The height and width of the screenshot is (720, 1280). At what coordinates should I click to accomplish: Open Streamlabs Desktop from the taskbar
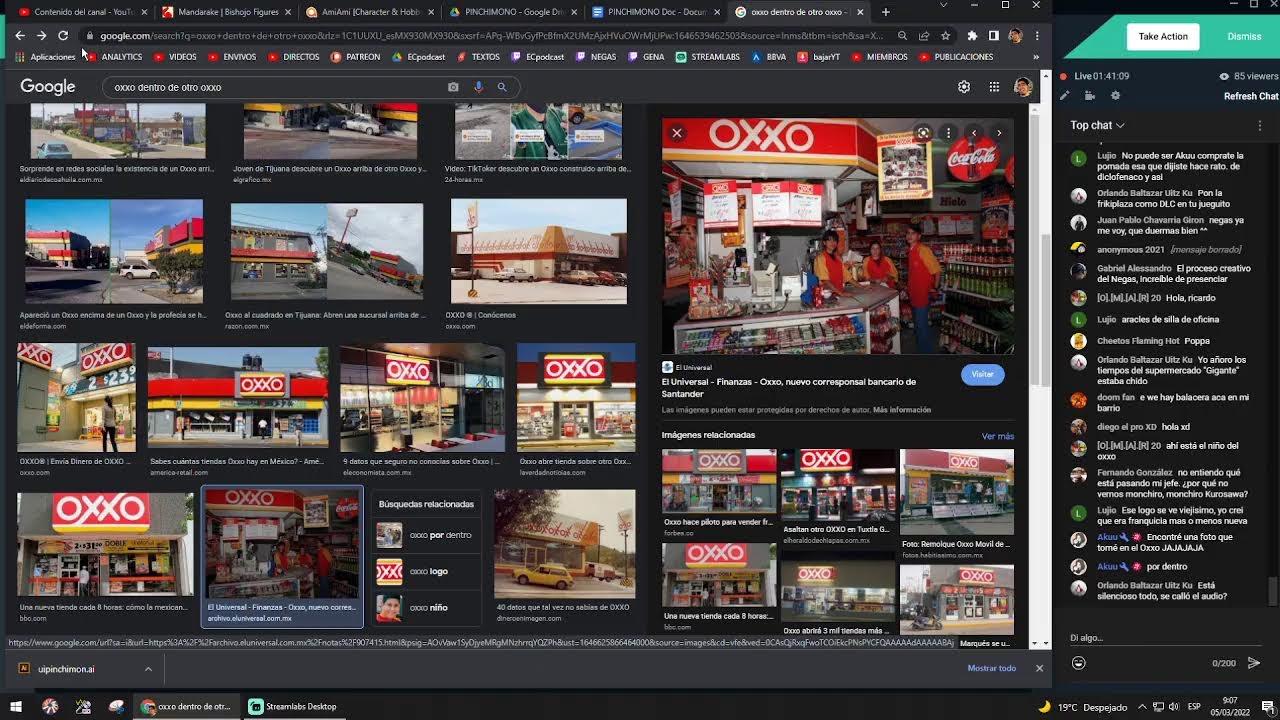tap(293, 706)
